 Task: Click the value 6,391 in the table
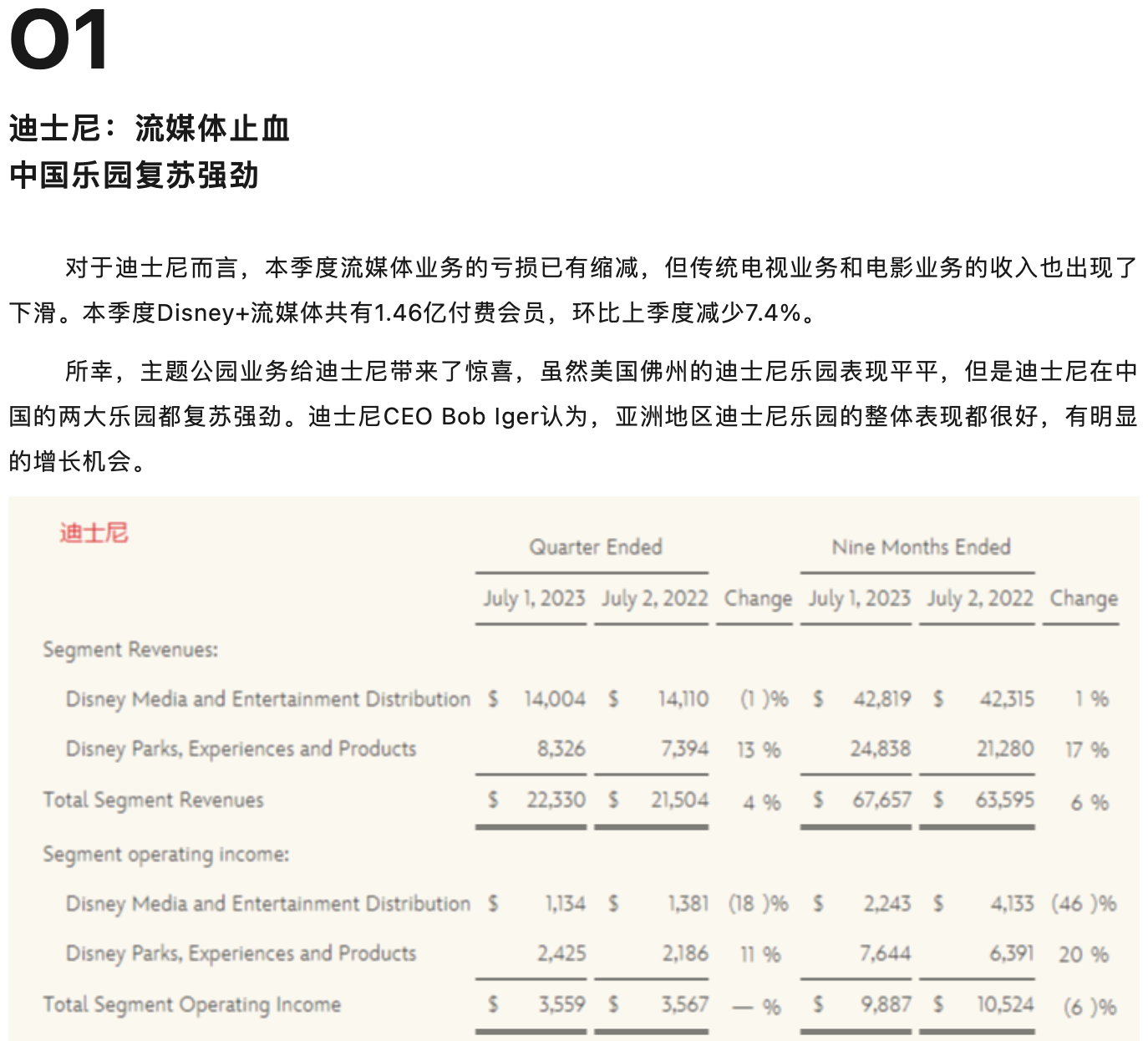click(1012, 953)
